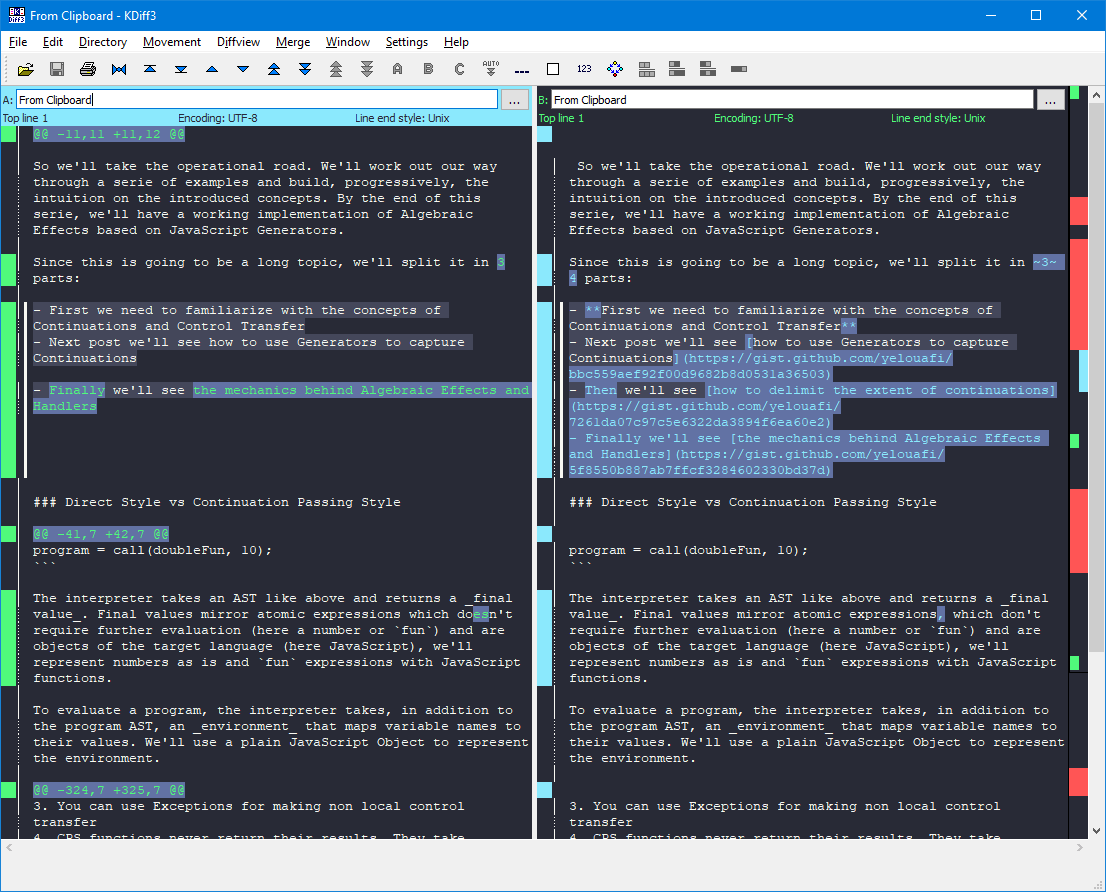
Task: Toggle automatic advance after source selection
Action: (x=490, y=69)
